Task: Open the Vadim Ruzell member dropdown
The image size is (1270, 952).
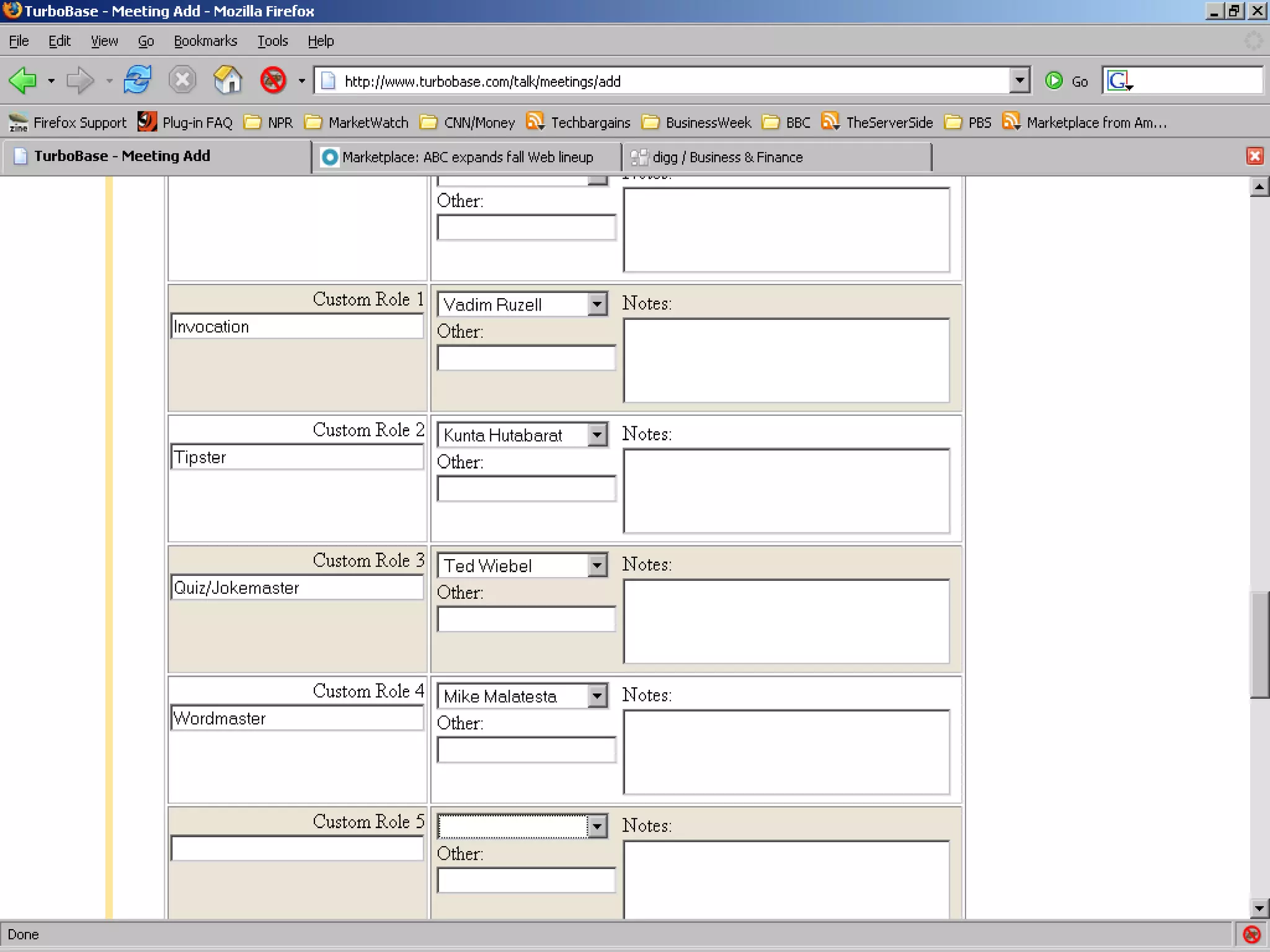Action: 597,304
